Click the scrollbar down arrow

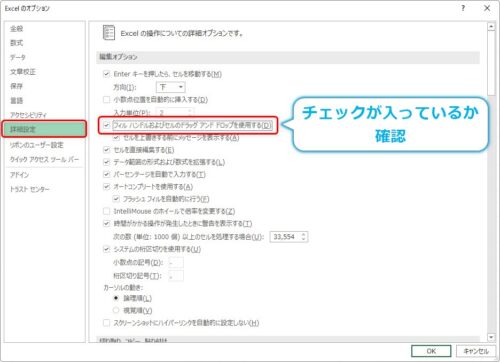491,337
